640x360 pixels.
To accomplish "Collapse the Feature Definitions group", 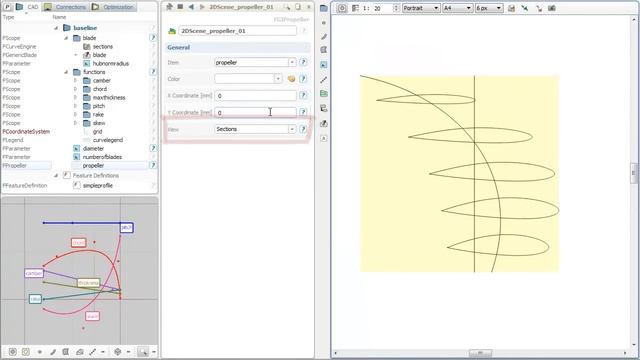I will 56,176.
